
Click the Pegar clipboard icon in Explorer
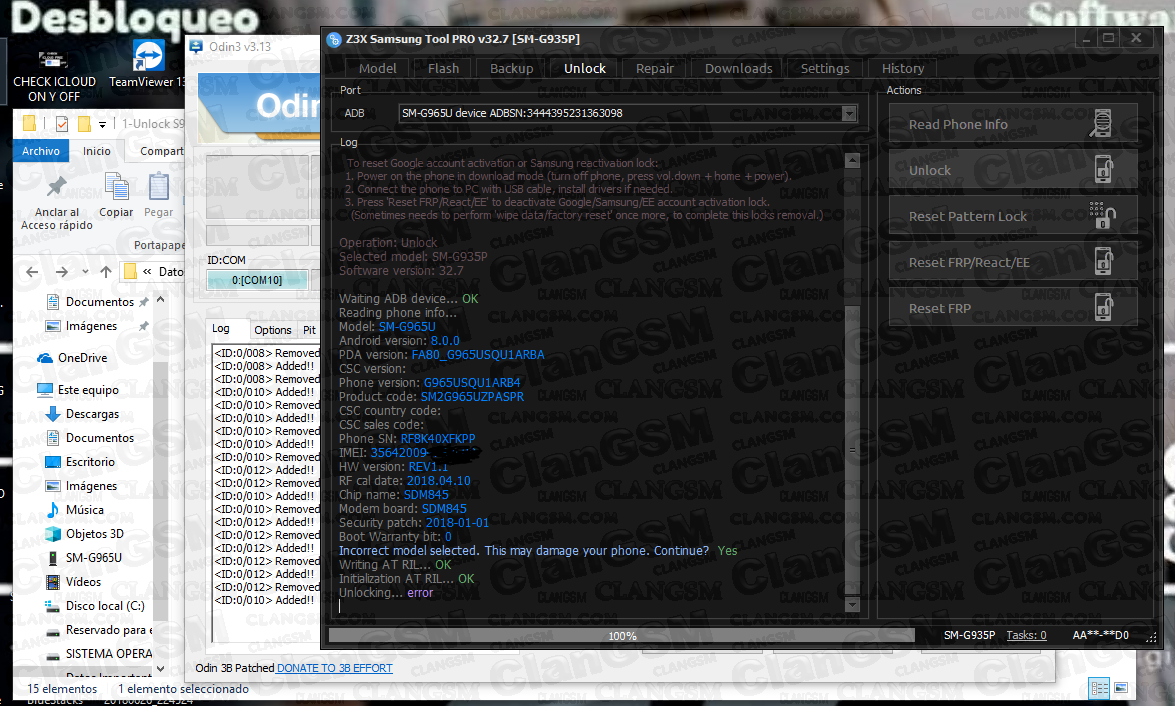158,187
